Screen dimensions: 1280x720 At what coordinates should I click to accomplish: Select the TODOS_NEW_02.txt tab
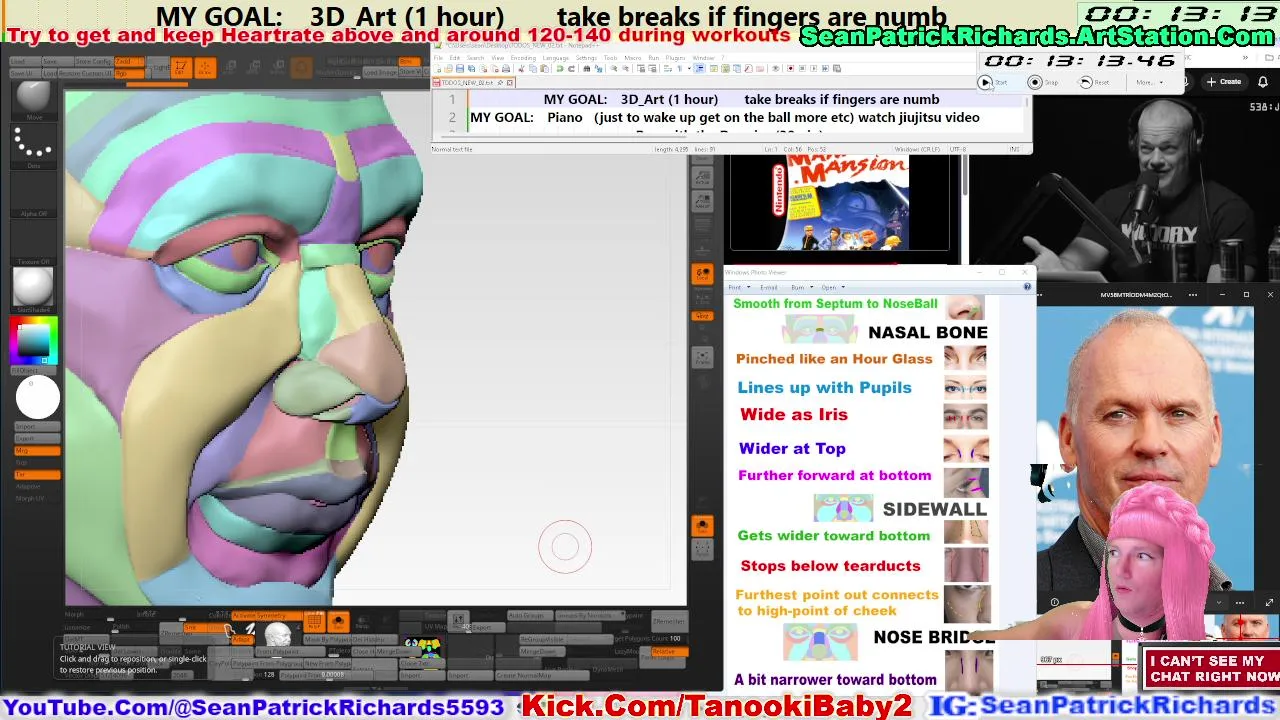472,82
